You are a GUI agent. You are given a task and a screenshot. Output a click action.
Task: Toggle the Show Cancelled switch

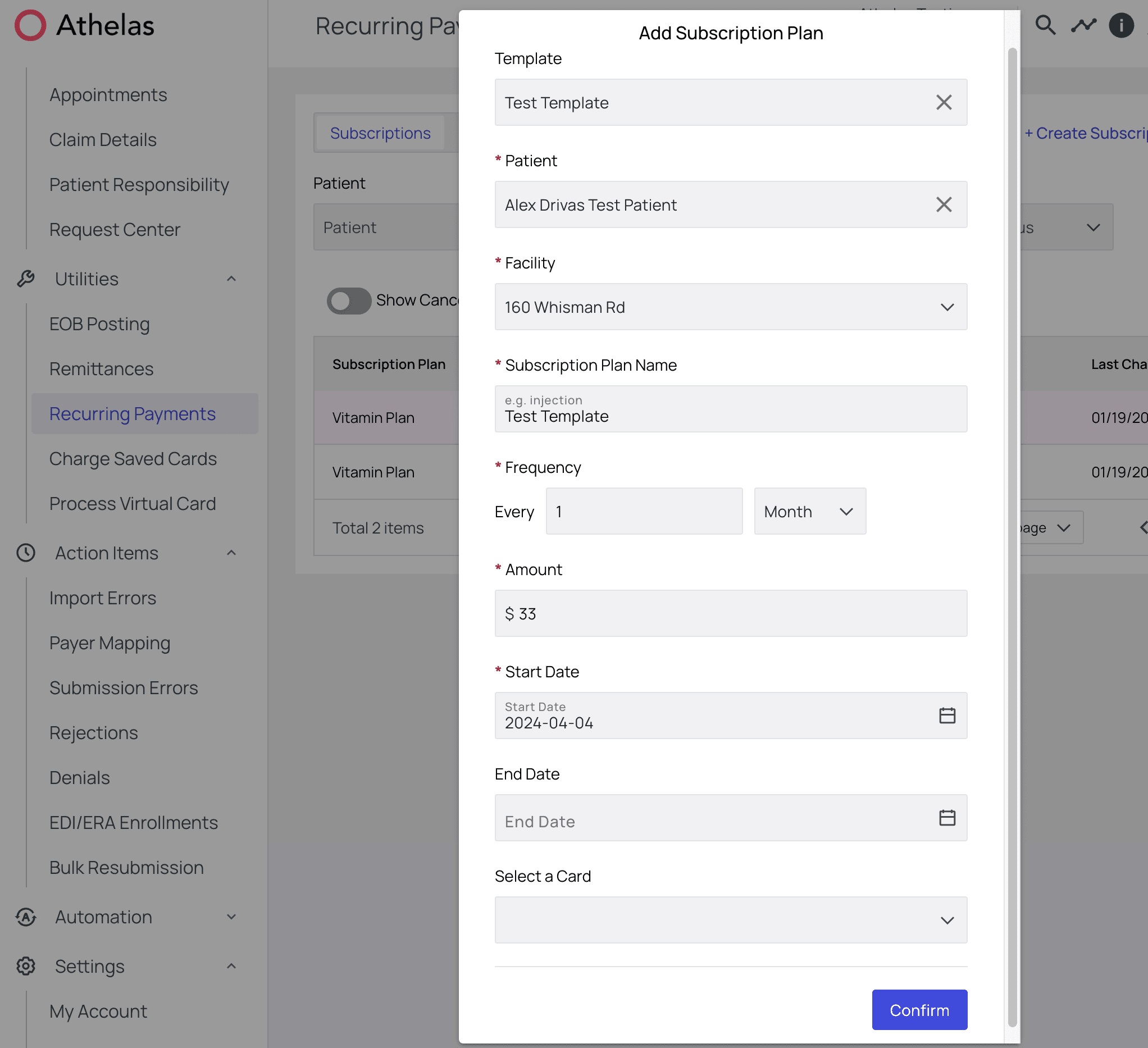348,300
